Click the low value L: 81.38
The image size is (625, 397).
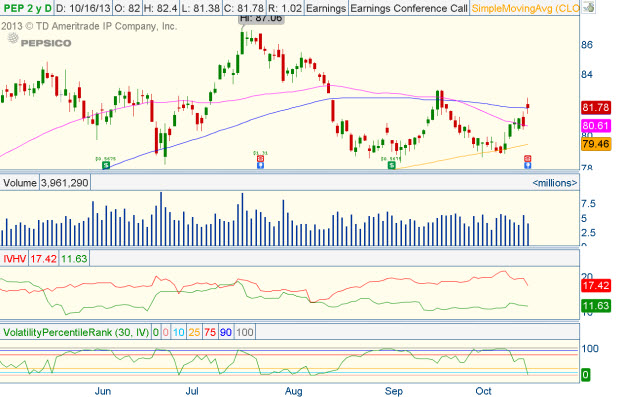click(x=200, y=8)
